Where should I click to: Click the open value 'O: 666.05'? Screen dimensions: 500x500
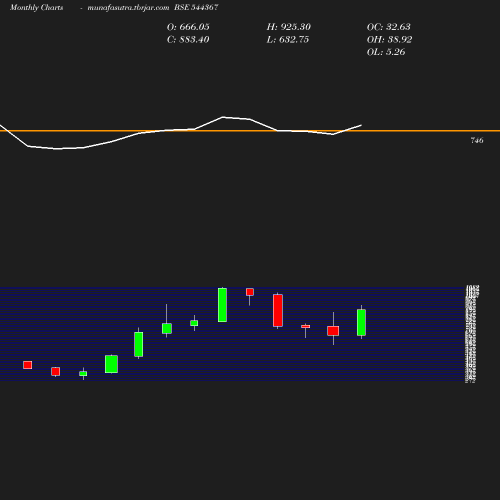188,27
